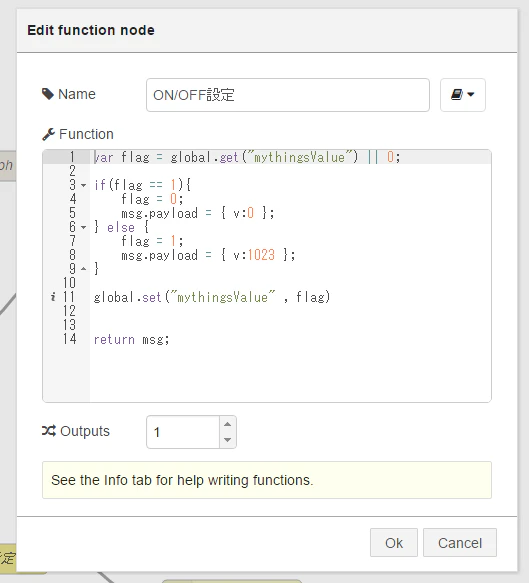Click the 'return msg;' line
This screenshot has width=529, height=583.
[131, 339]
